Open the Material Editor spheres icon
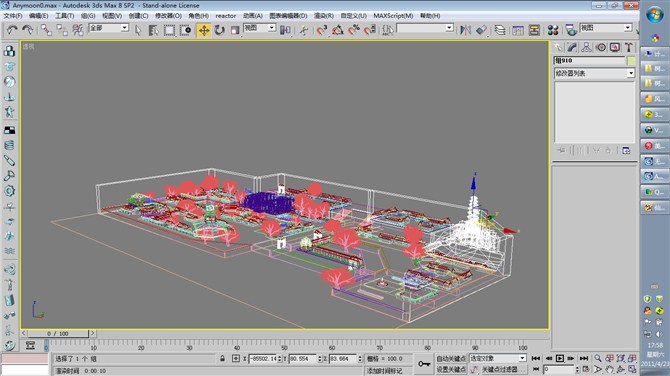The width and height of the screenshot is (670, 376). (552, 30)
